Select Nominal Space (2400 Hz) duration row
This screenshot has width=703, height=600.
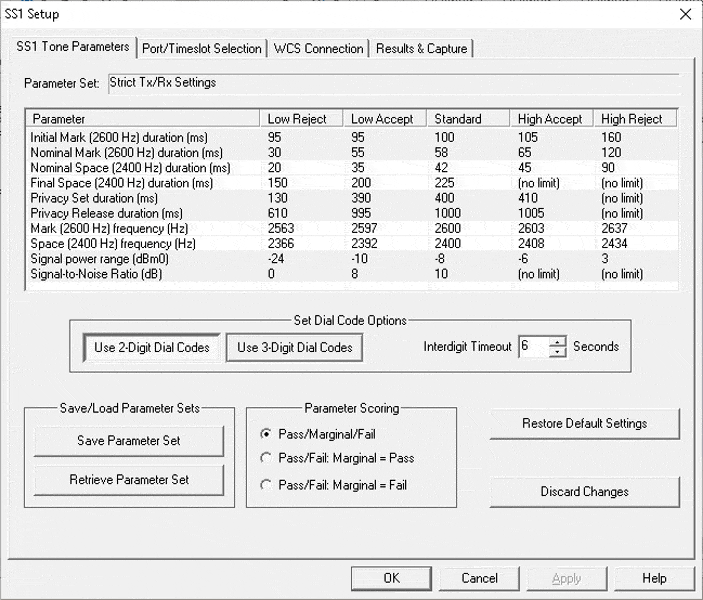click(352, 168)
